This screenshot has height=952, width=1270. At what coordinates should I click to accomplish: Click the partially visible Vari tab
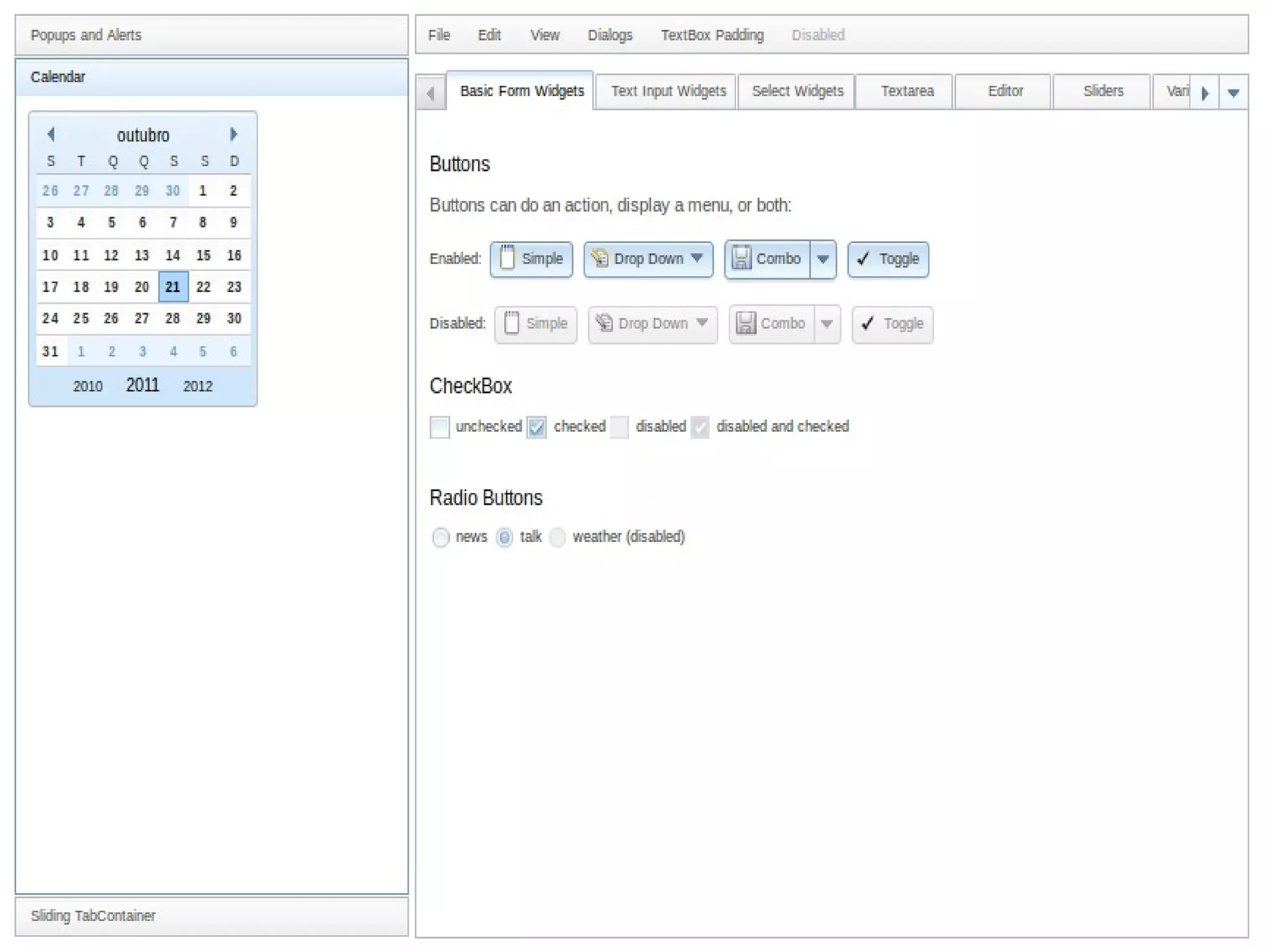coord(1172,91)
